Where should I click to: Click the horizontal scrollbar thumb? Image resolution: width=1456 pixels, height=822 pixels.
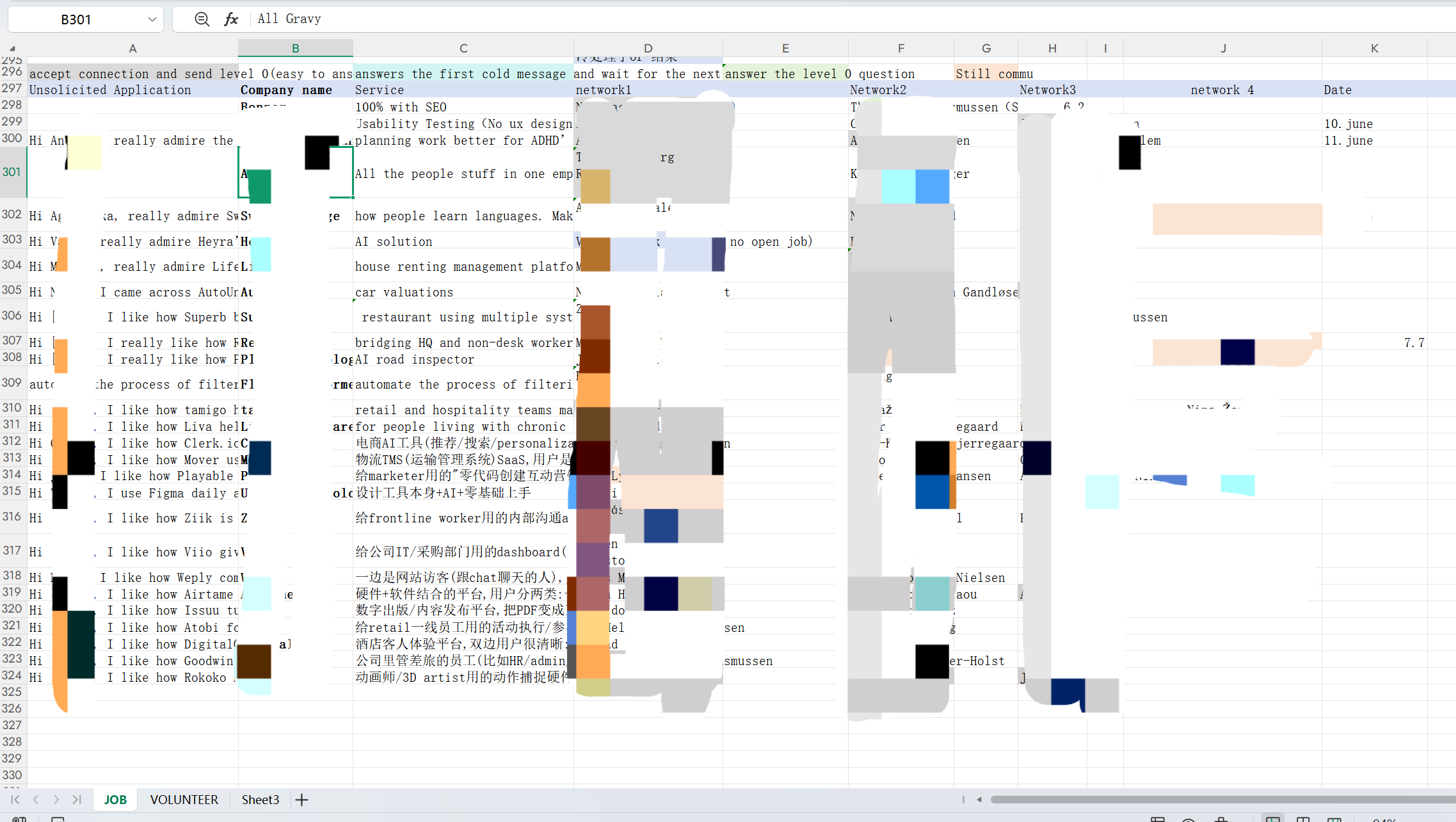click(x=1222, y=800)
